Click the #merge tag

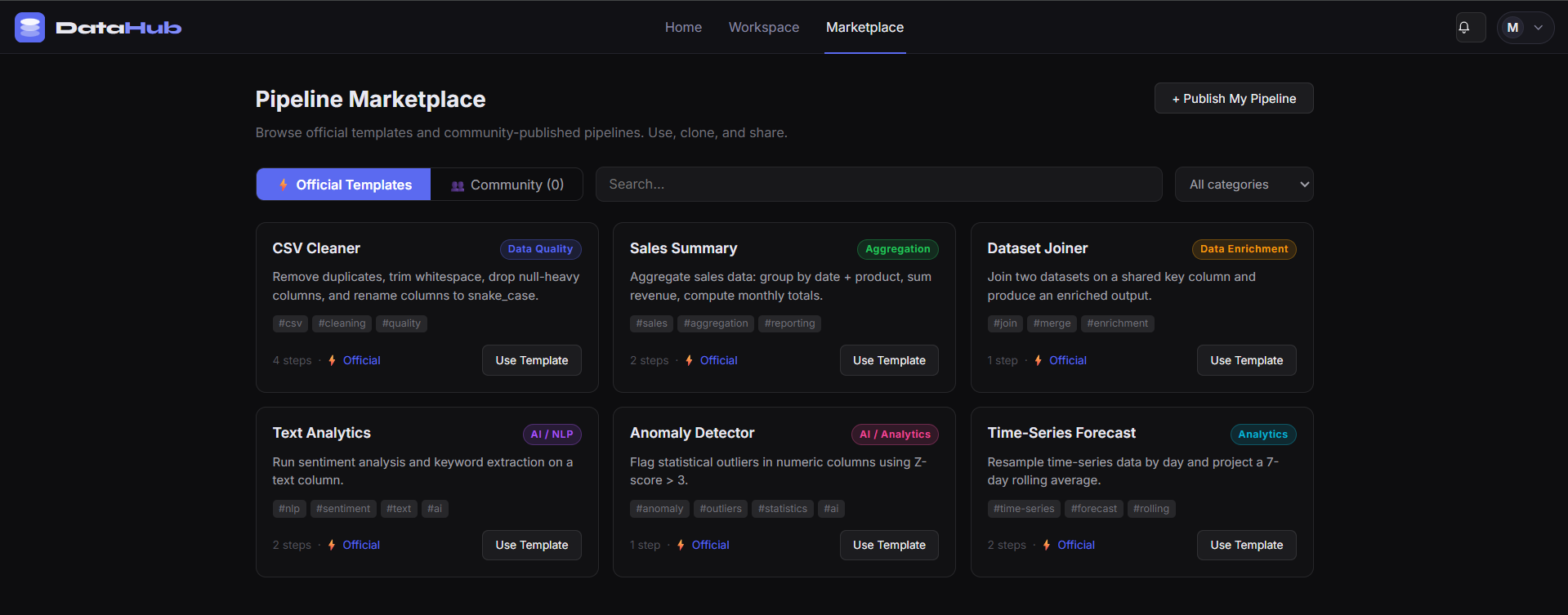[x=1052, y=323]
